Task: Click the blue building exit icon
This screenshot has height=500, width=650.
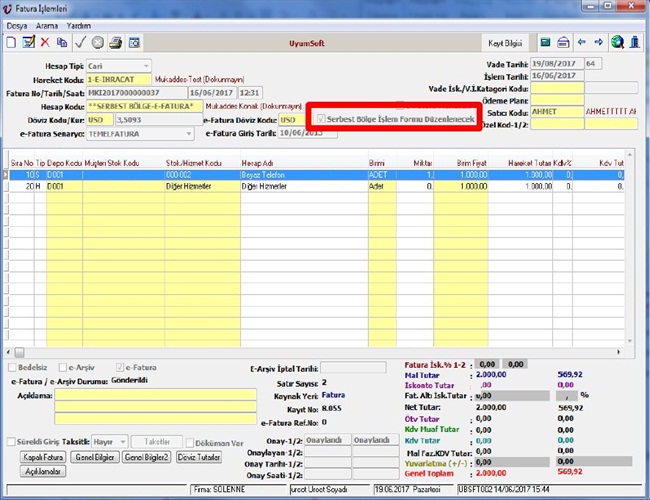Action: [635, 42]
